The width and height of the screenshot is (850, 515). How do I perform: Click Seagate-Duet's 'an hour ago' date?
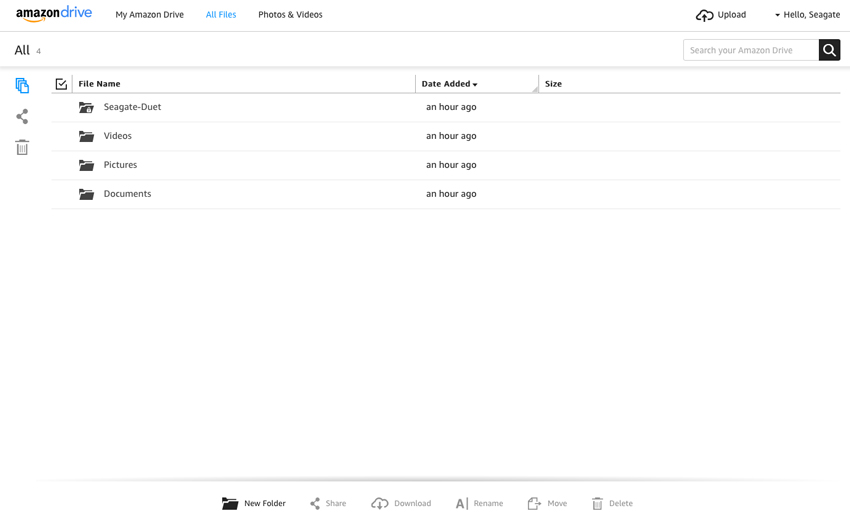(451, 107)
